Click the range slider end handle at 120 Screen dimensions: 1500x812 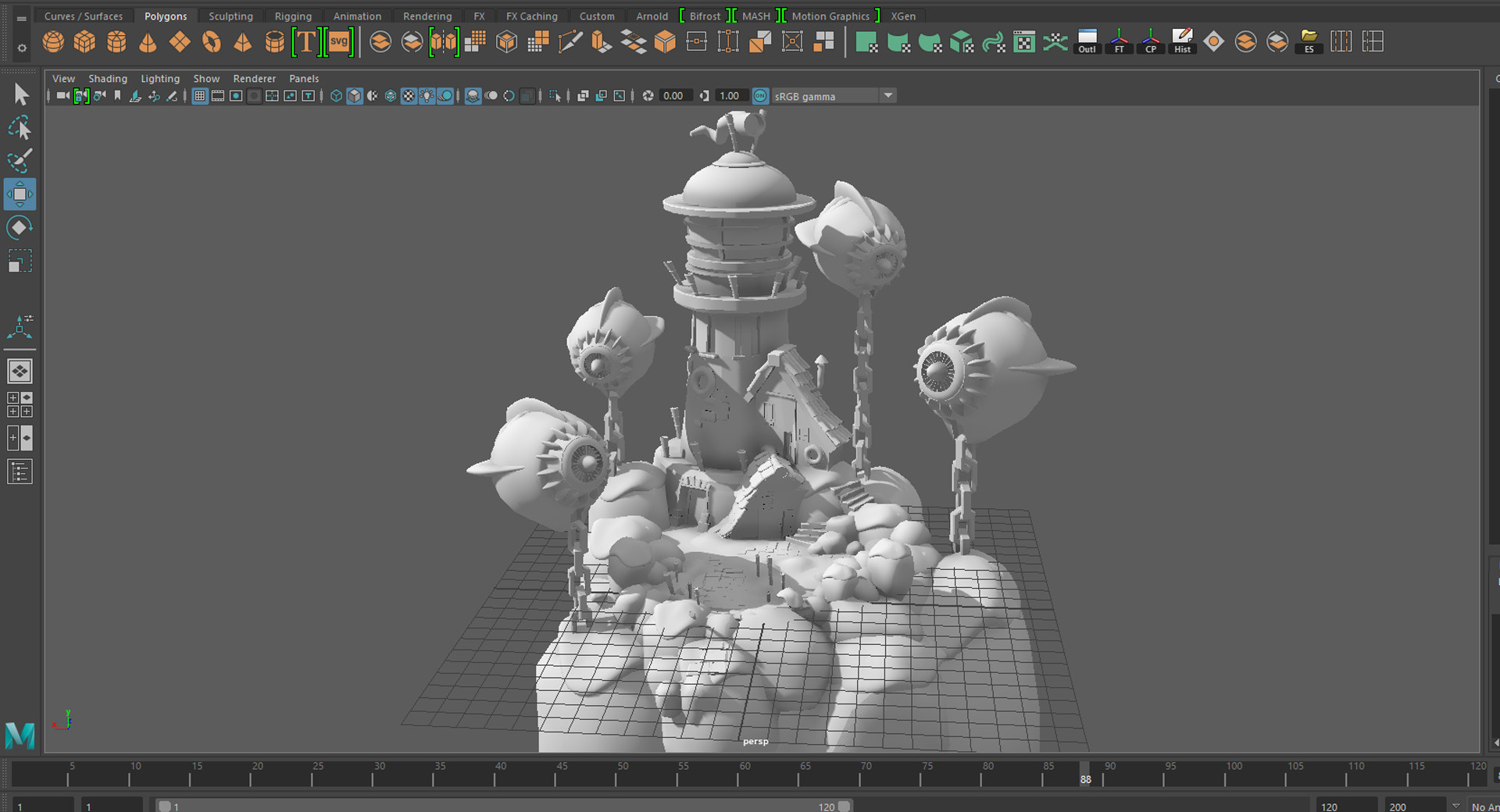(x=845, y=807)
